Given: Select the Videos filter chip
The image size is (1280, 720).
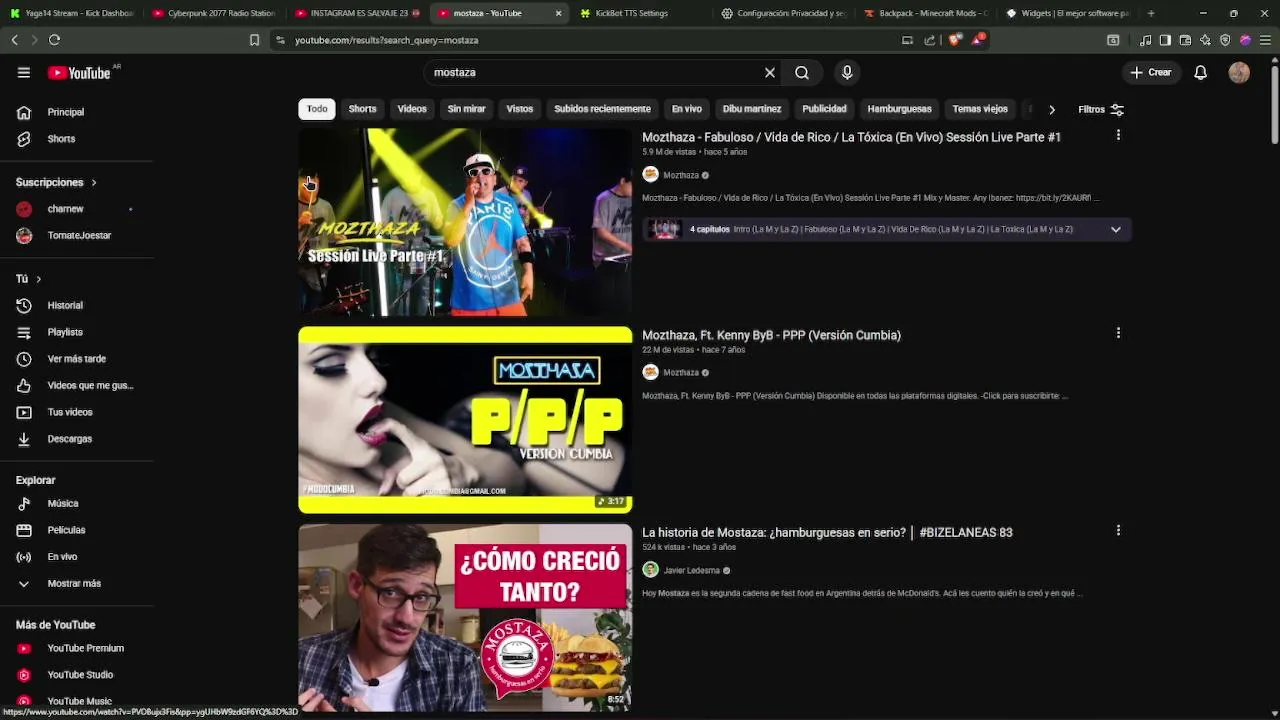Looking at the screenshot, I should [x=412, y=109].
